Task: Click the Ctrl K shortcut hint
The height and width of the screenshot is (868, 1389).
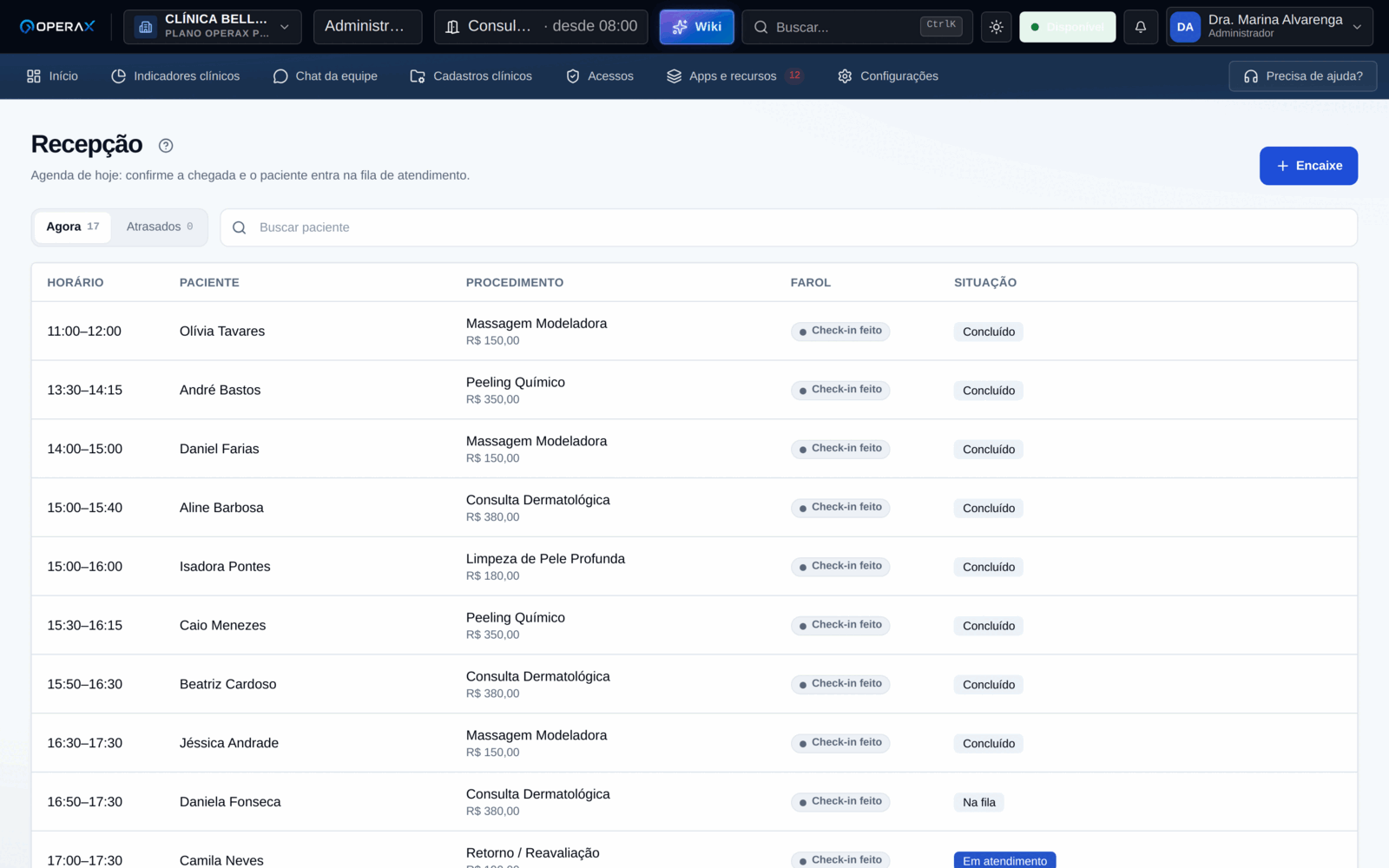Action: [941, 26]
